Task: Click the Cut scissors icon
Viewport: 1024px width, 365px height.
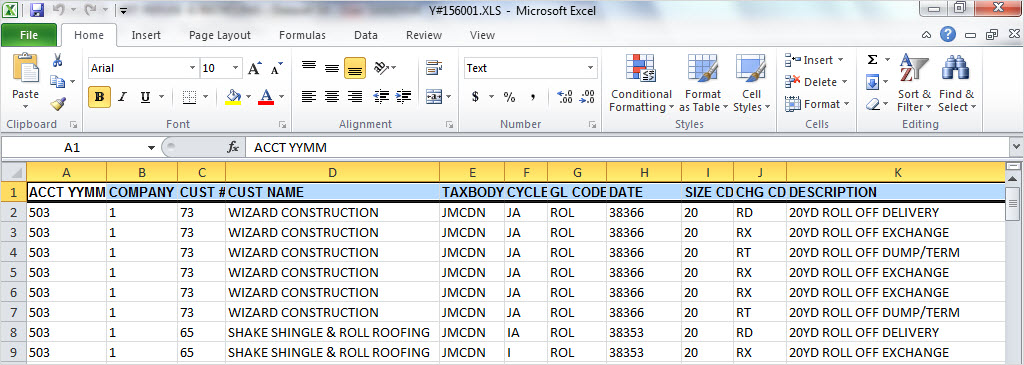Action: [x=57, y=61]
